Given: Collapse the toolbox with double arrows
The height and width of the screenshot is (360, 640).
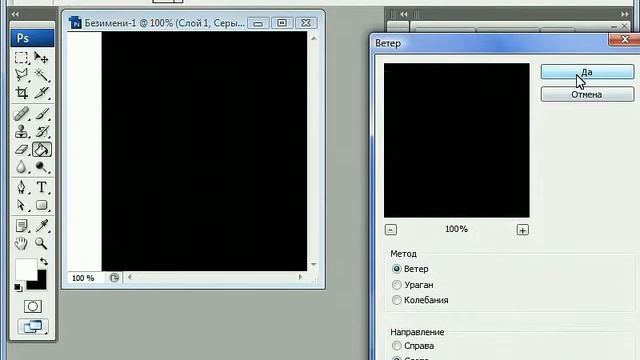Looking at the screenshot, I should click(16, 14).
